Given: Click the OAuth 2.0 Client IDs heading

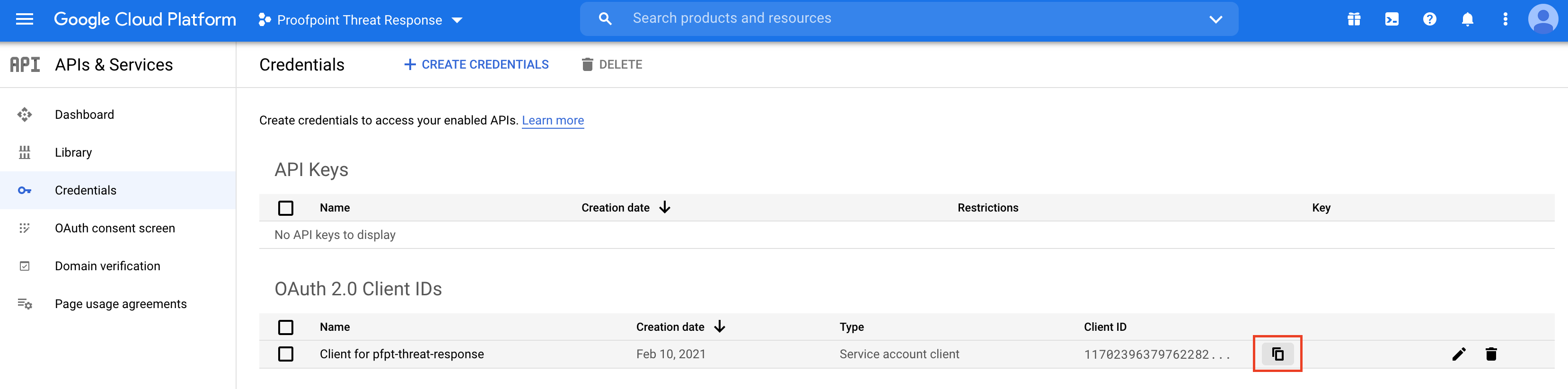Looking at the screenshot, I should [358, 289].
